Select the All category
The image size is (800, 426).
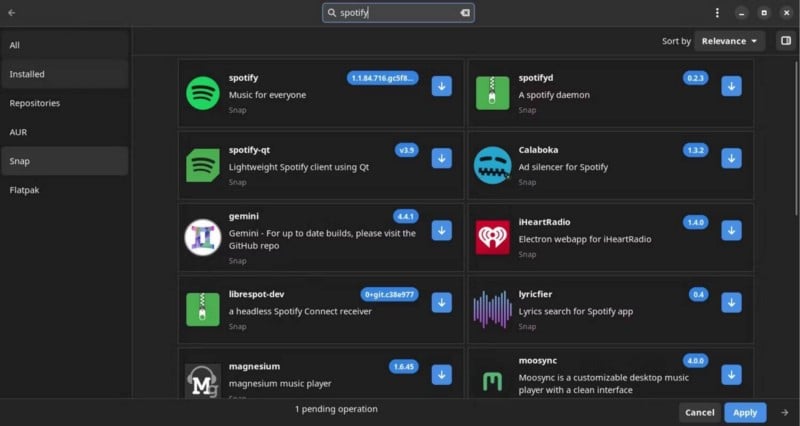click(x=65, y=45)
